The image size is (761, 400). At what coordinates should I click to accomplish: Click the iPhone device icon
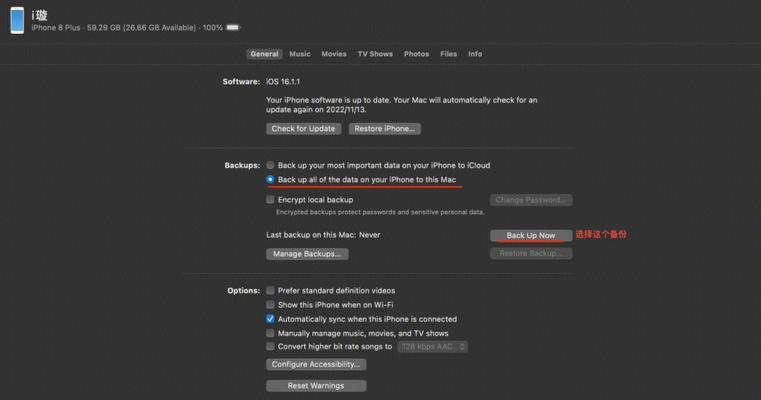pos(17,20)
